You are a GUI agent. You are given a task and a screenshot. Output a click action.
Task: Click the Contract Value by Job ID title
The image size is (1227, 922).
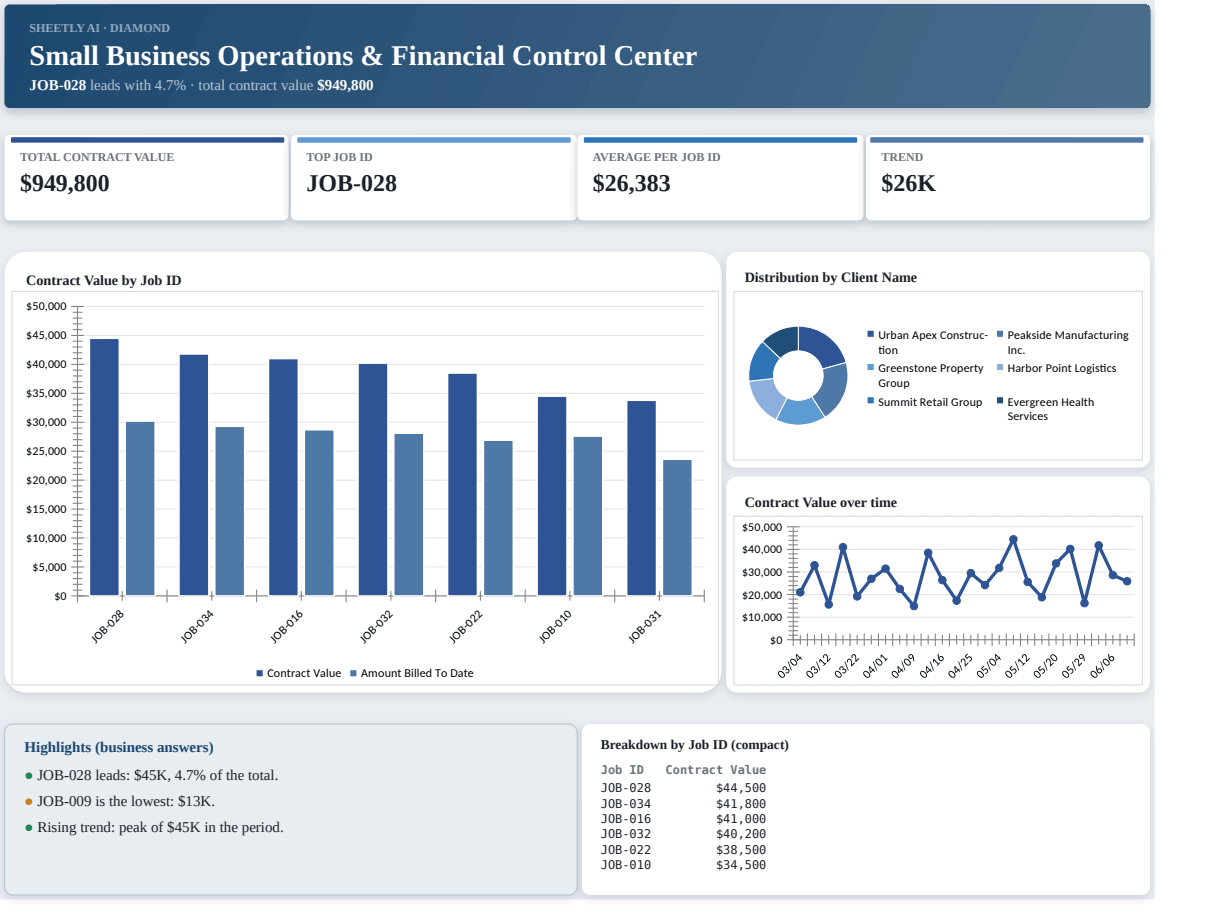(104, 280)
